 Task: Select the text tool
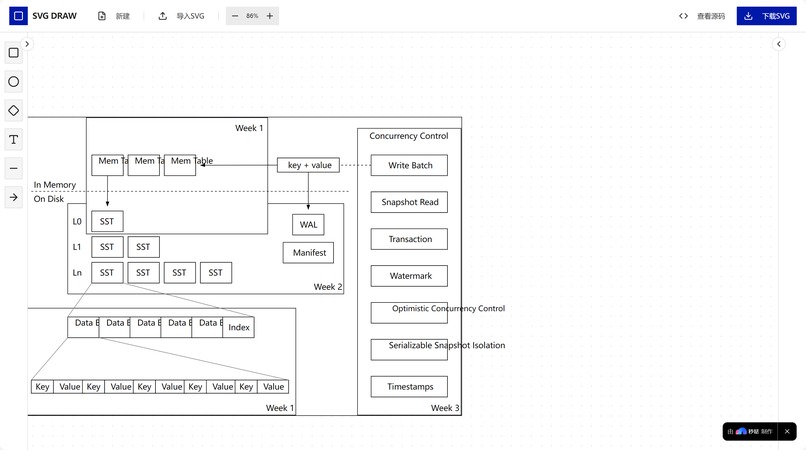pos(14,139)
